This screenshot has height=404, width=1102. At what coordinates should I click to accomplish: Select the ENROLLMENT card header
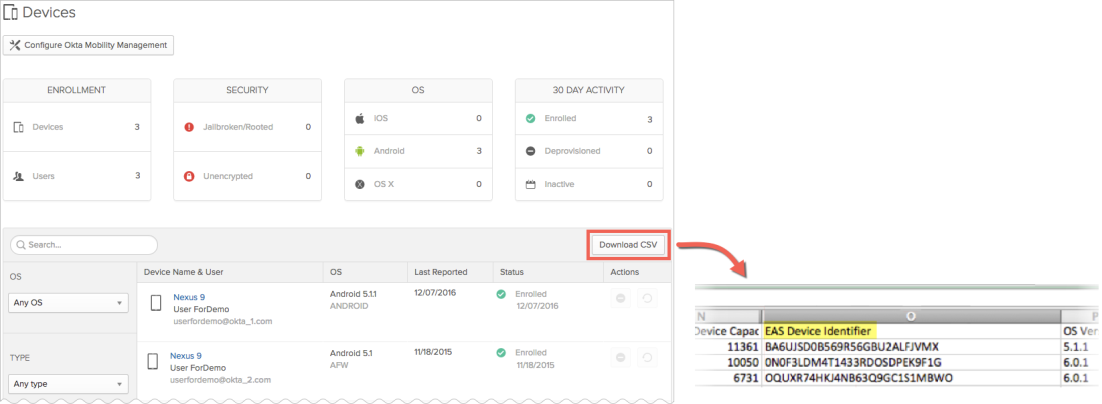point(77,91)
